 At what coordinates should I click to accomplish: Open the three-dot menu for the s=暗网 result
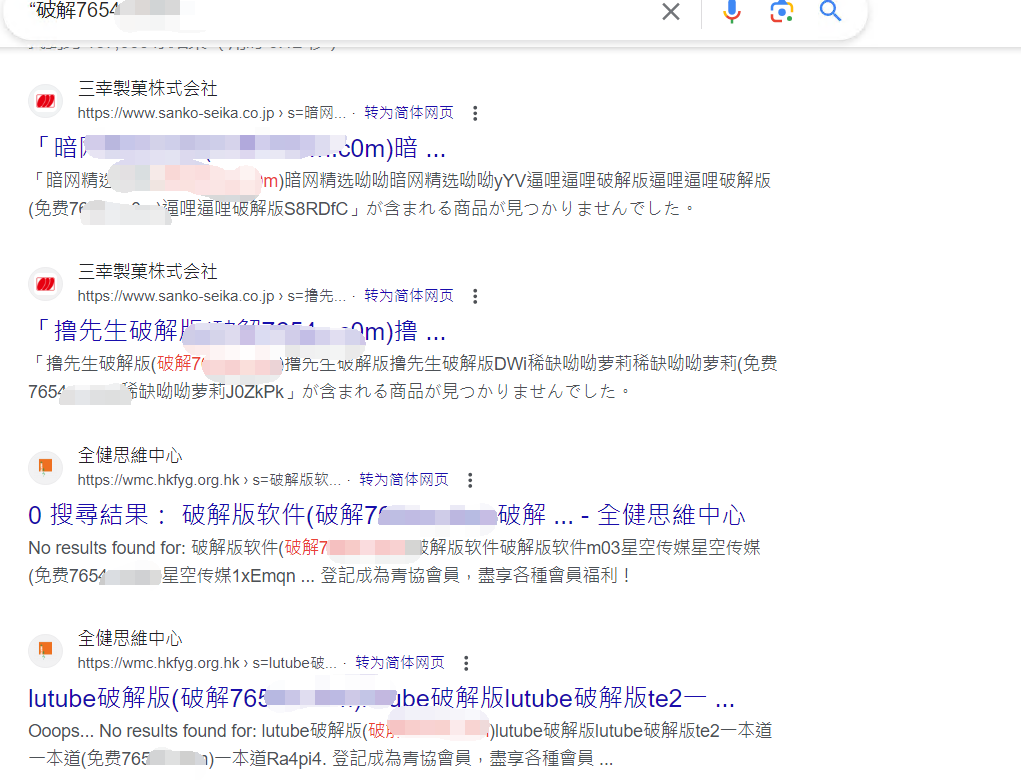click(475, 113)
